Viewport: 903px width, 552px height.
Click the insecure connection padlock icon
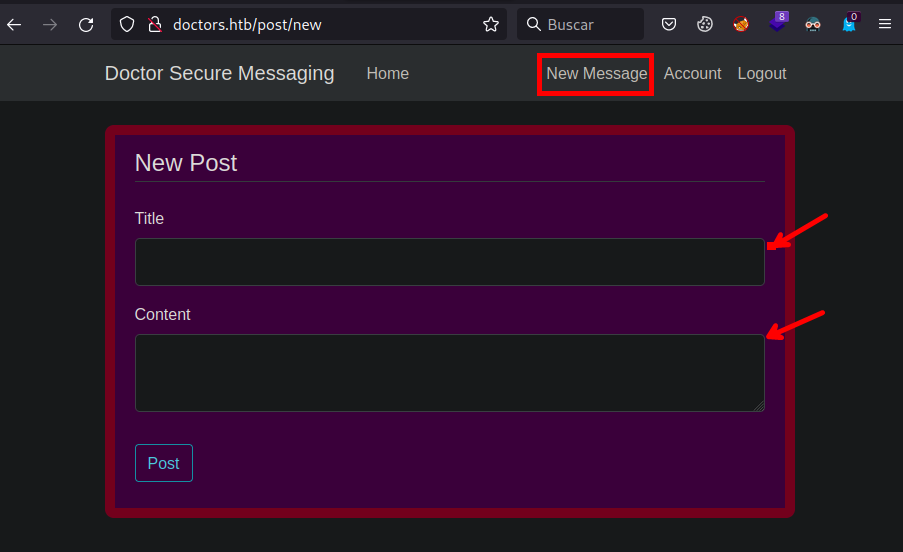click(154, 24)
